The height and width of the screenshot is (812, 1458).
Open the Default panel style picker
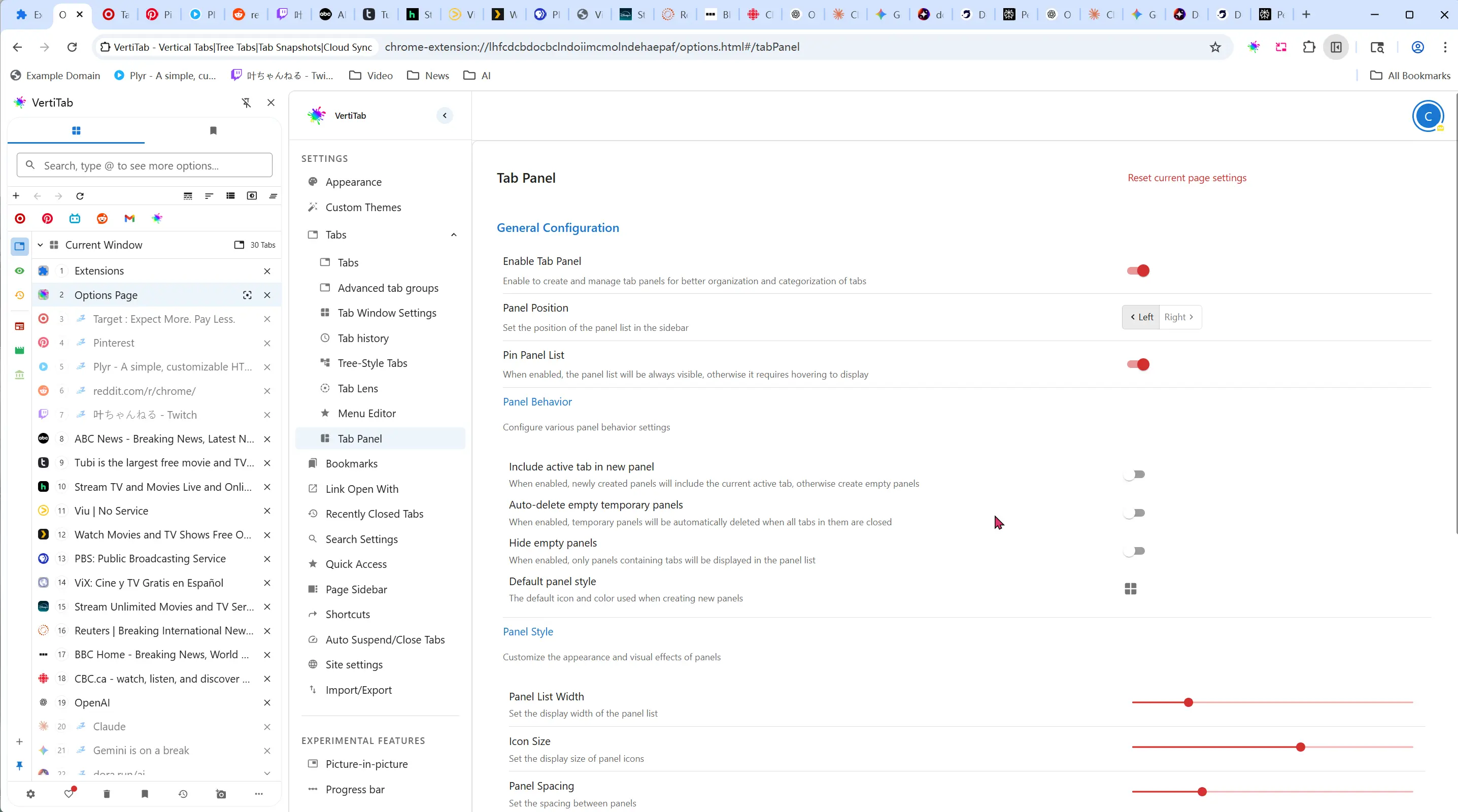tap(1130, 589)
